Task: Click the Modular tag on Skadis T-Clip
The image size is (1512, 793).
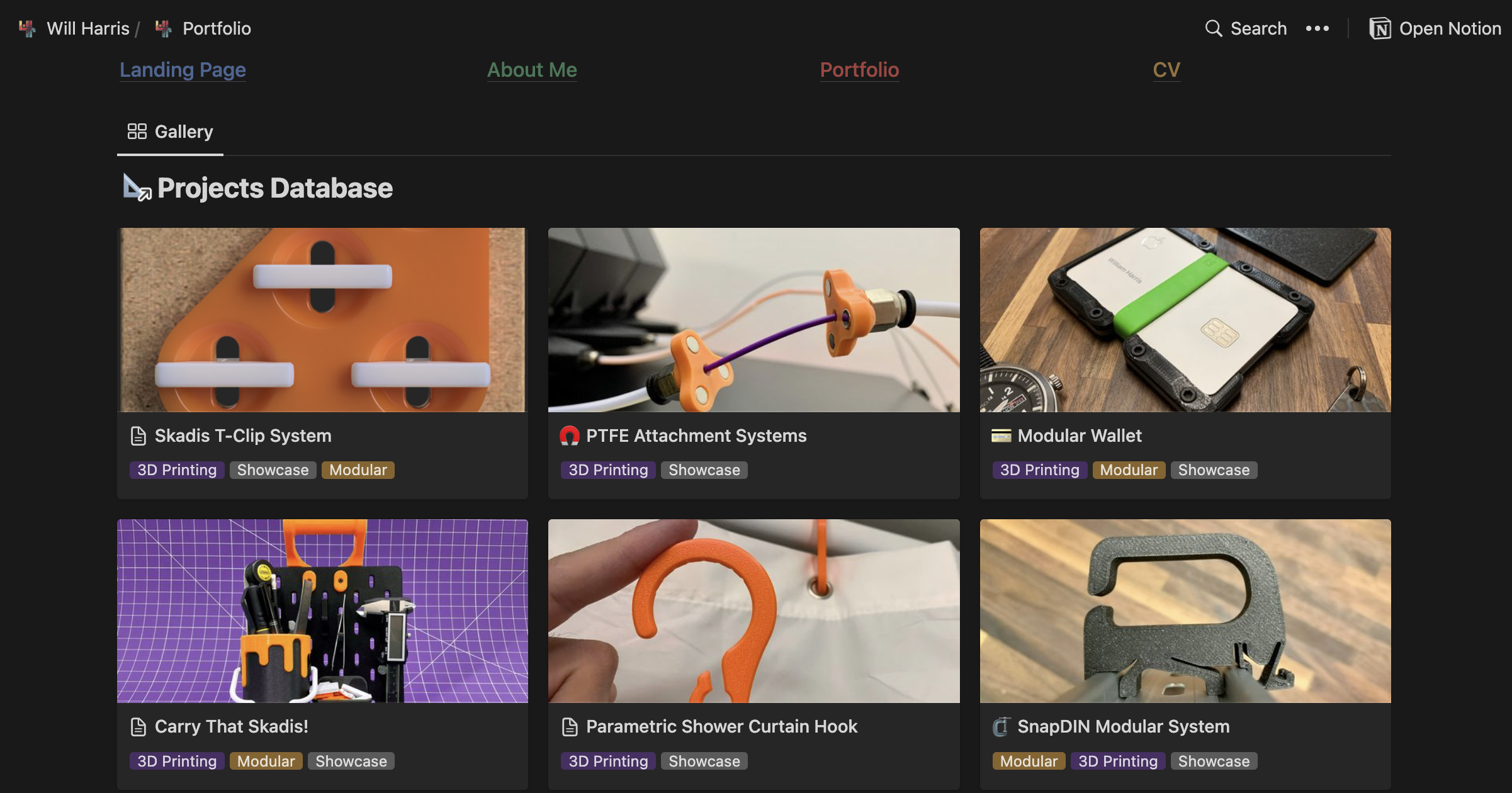Action: click(x=358, y=470)
